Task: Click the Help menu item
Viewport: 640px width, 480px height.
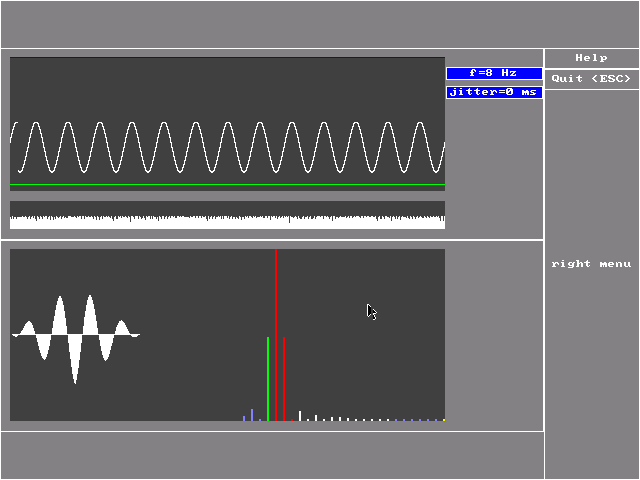Action: tap(591, 58)
